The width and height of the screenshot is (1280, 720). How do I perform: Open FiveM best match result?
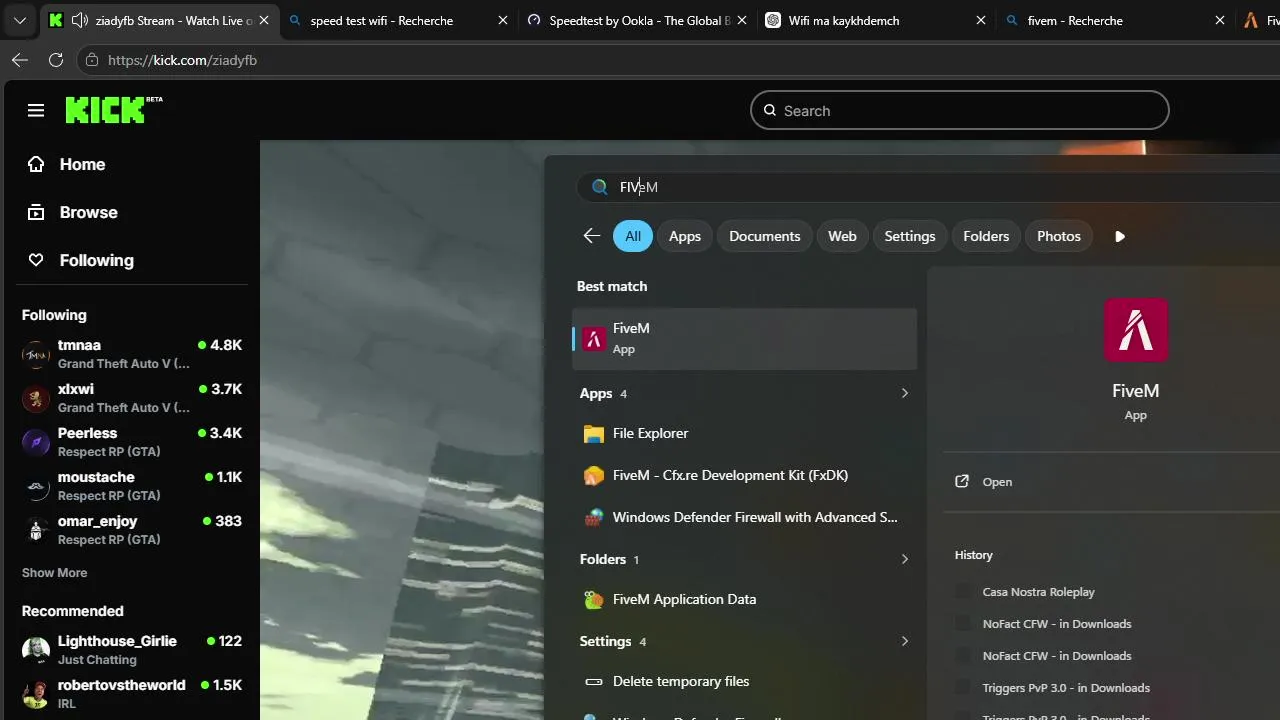pyautogui.click(x=744, y=338)
